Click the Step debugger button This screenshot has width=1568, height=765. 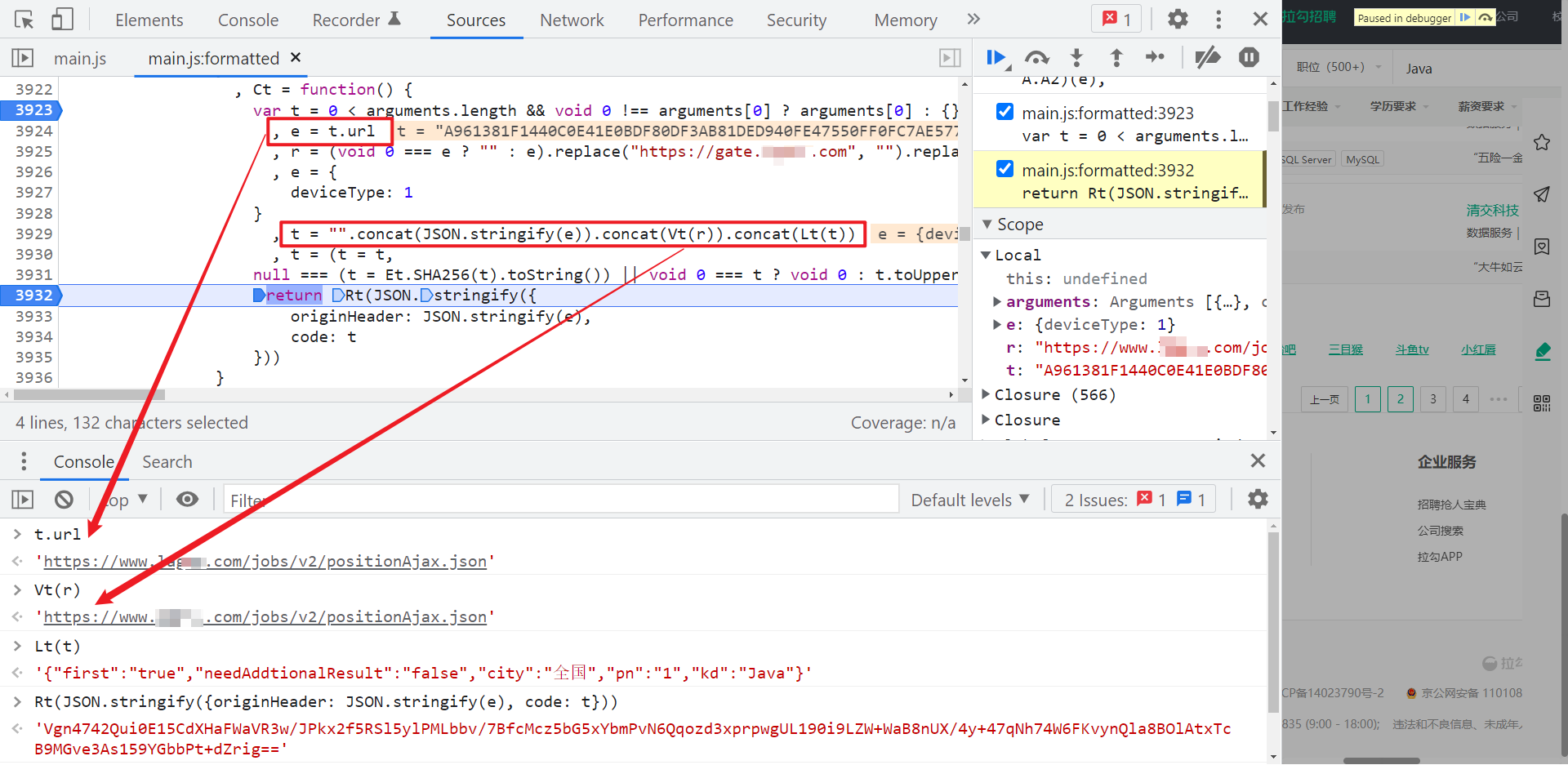coord(1155,57)
